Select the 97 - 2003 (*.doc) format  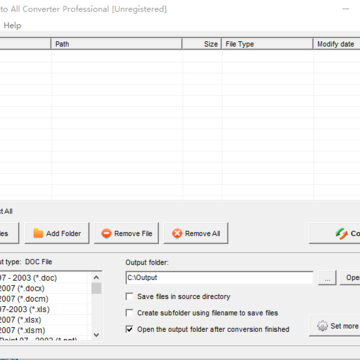coord(45,278)
